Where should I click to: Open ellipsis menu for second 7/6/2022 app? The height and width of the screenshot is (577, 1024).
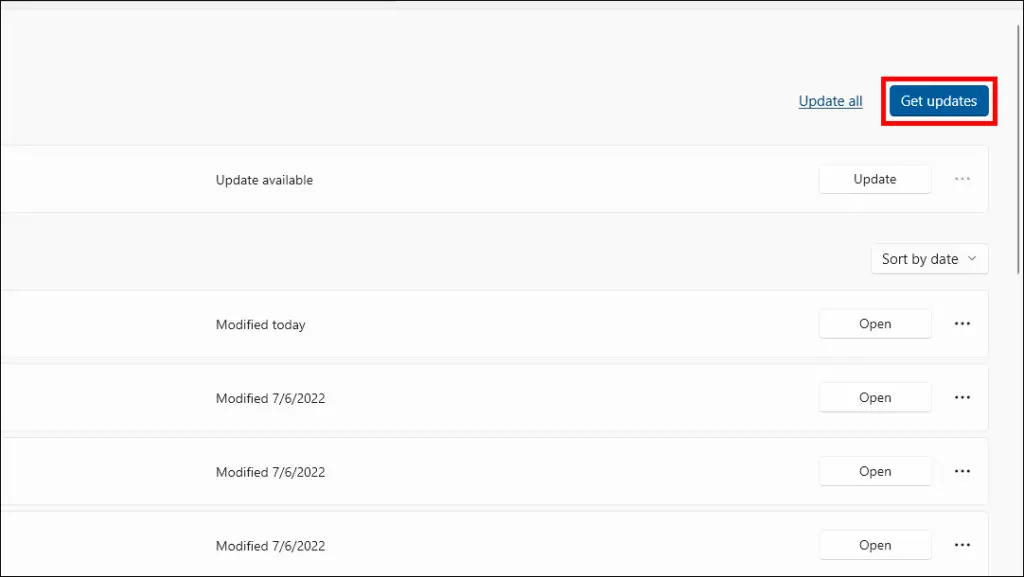(x=962, y=471)
